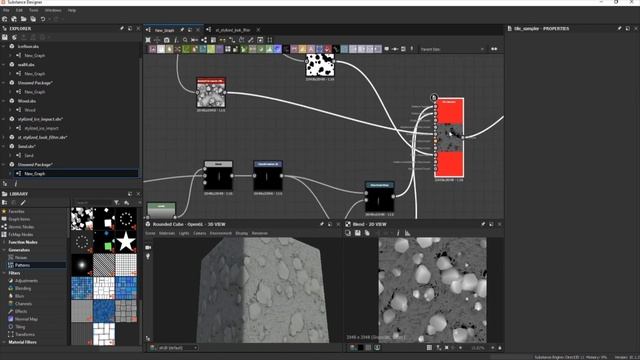This screenshot has width=640, height=360.
Task: Click the blue node icon in node toolbar
Action: [277, 49]
